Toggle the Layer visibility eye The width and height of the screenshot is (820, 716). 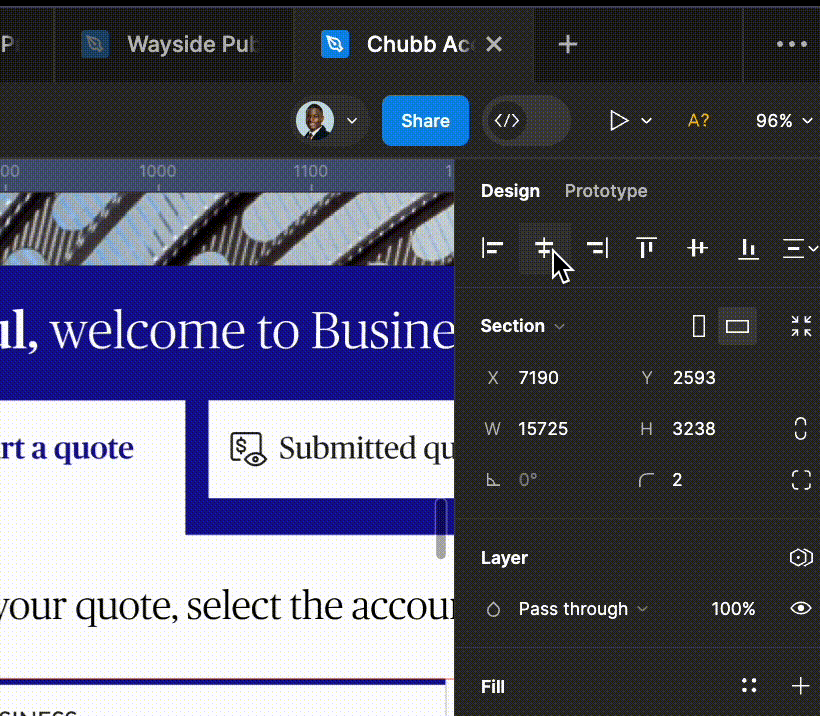pos(801,608)
